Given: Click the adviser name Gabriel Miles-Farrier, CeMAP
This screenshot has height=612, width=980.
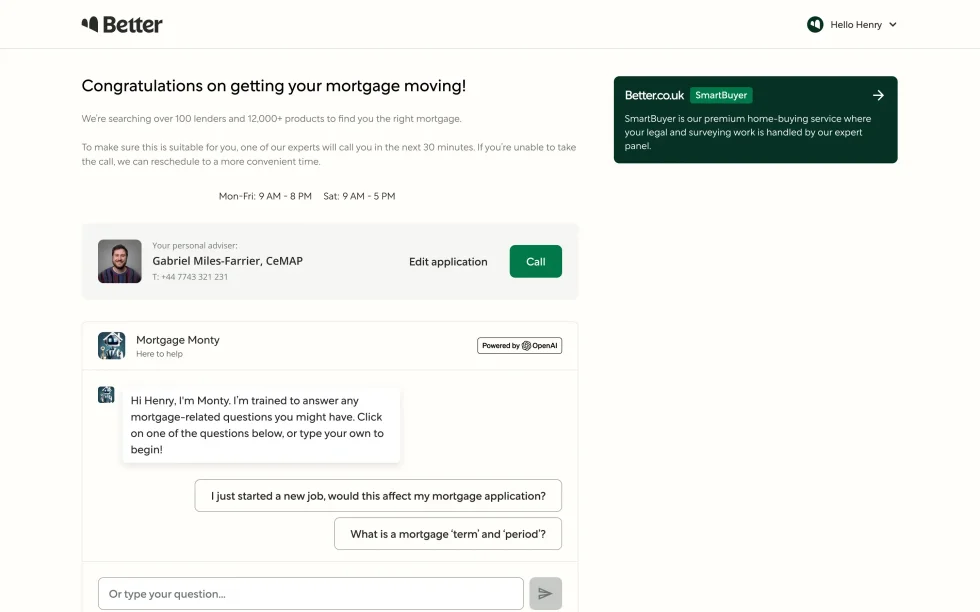Looking at the screenshot, I should [228, 261].
